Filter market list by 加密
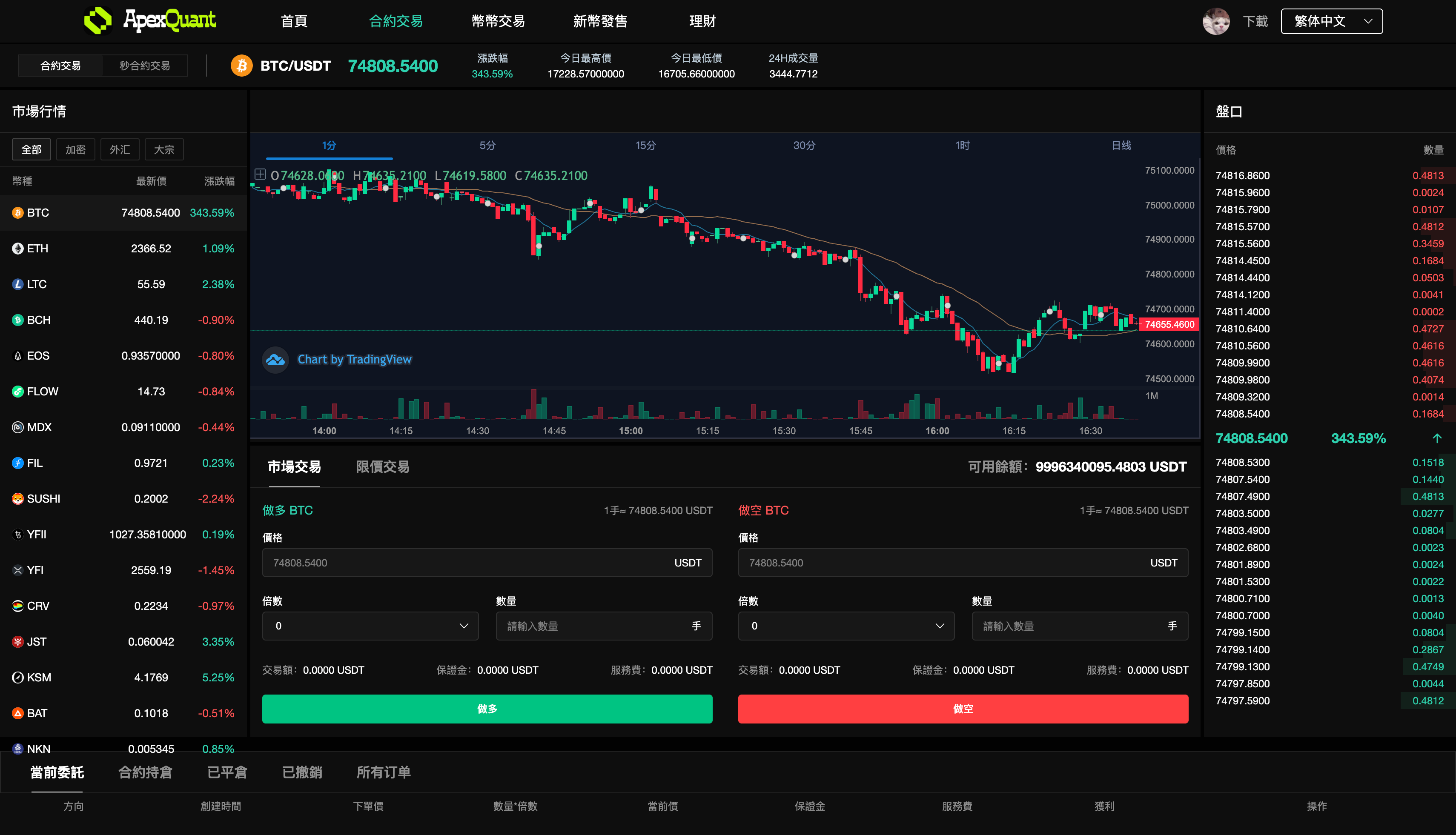This screenshot has width=1456, height=835. 75,150
